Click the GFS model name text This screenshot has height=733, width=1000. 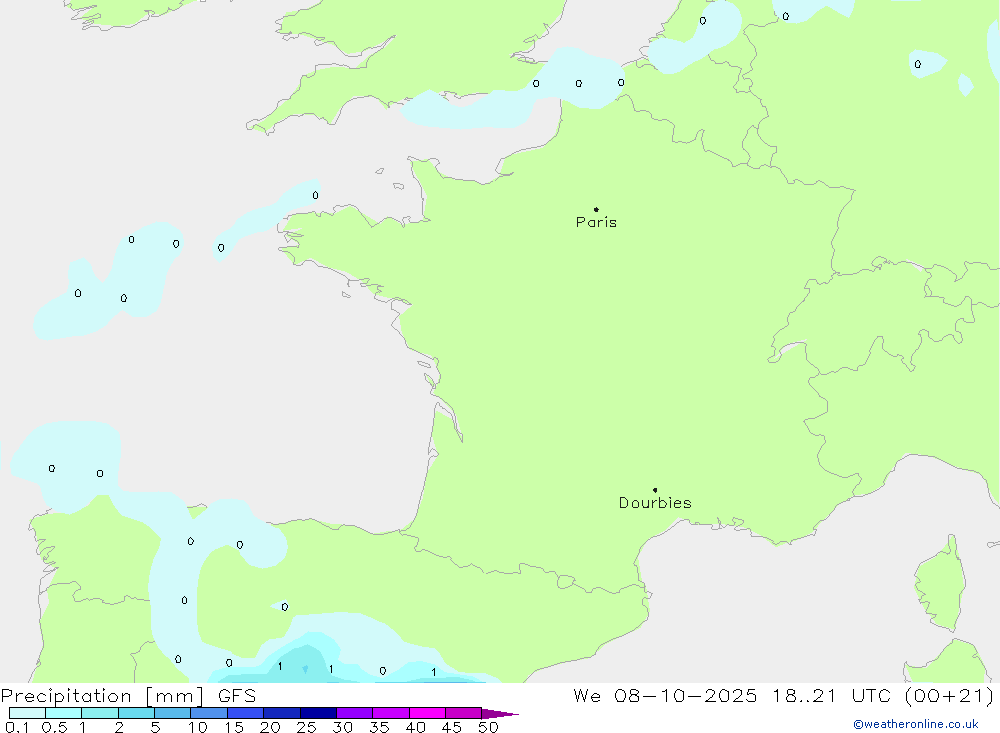point(237,696)
